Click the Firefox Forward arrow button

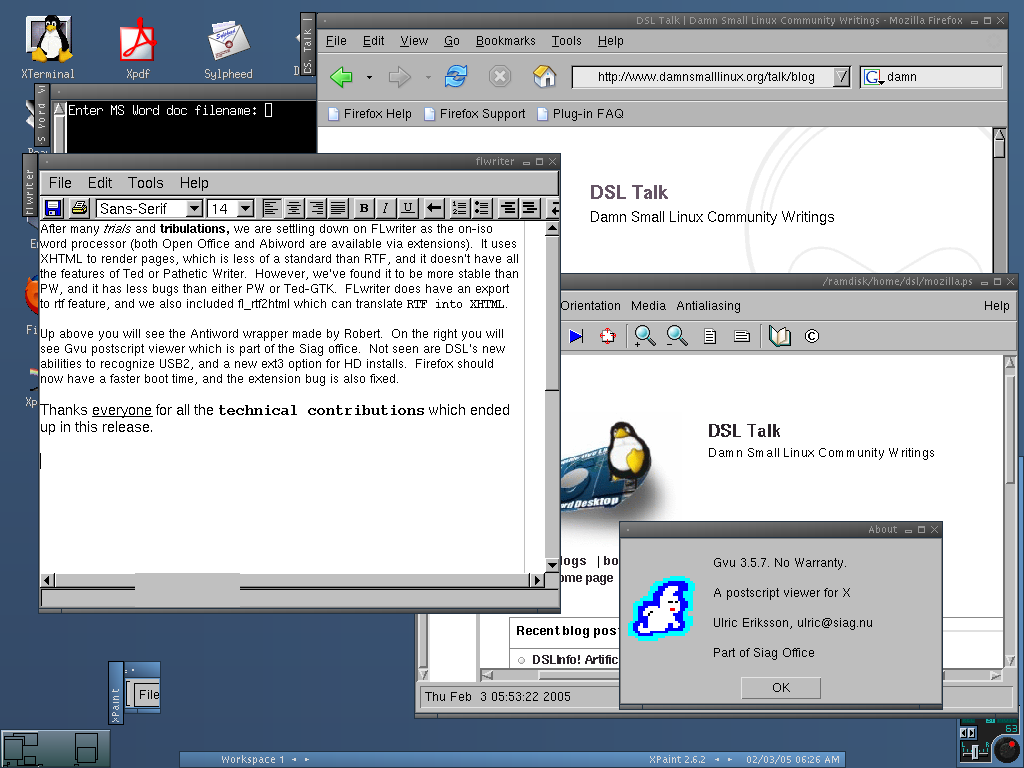click(399, 77)
